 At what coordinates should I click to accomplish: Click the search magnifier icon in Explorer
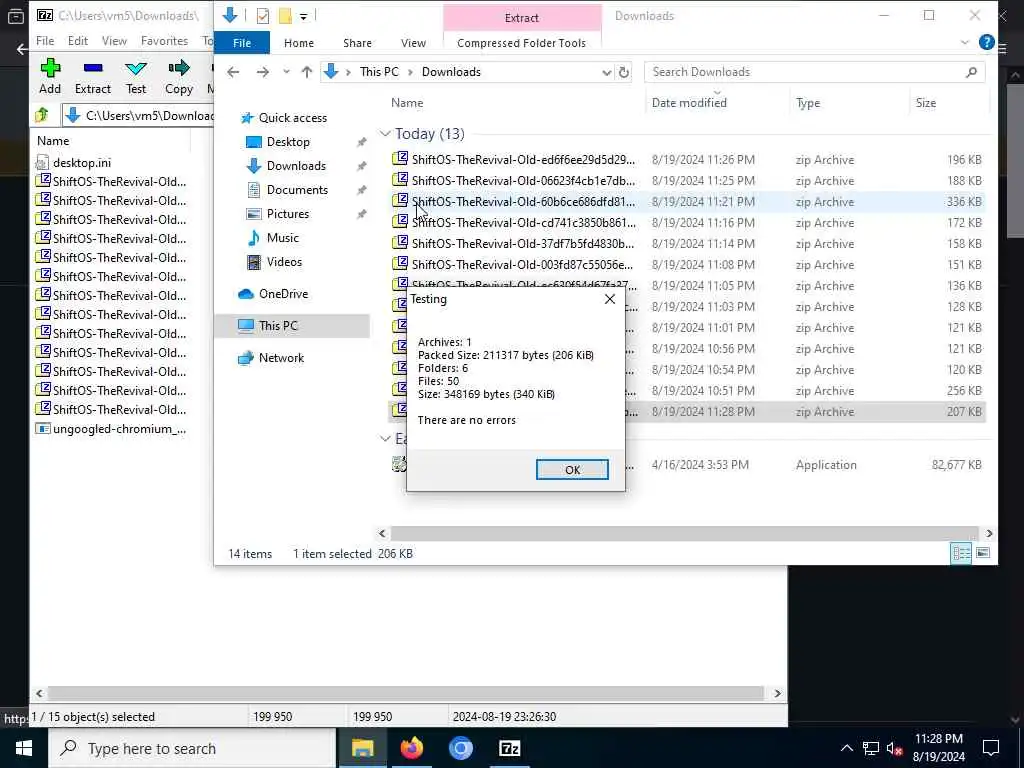point(971,72)
